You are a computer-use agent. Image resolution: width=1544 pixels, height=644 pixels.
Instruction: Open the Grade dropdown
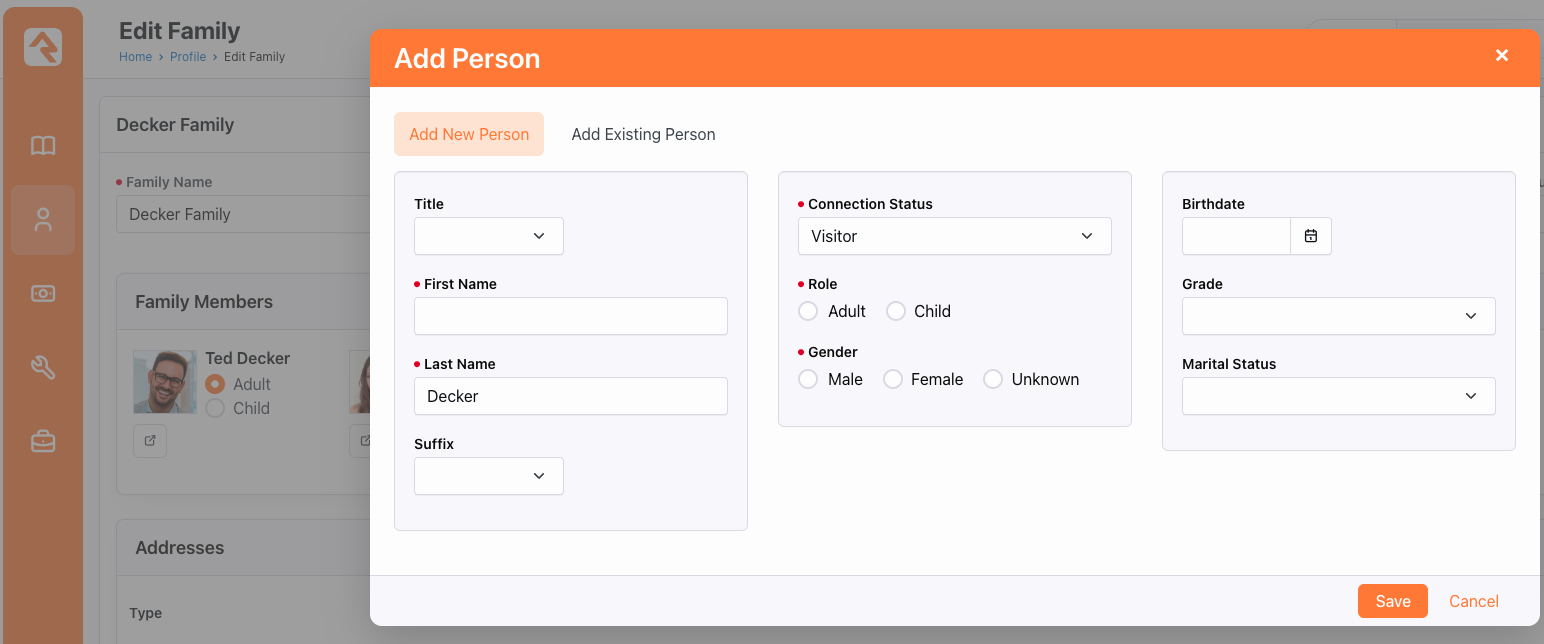click(1339, 316)
